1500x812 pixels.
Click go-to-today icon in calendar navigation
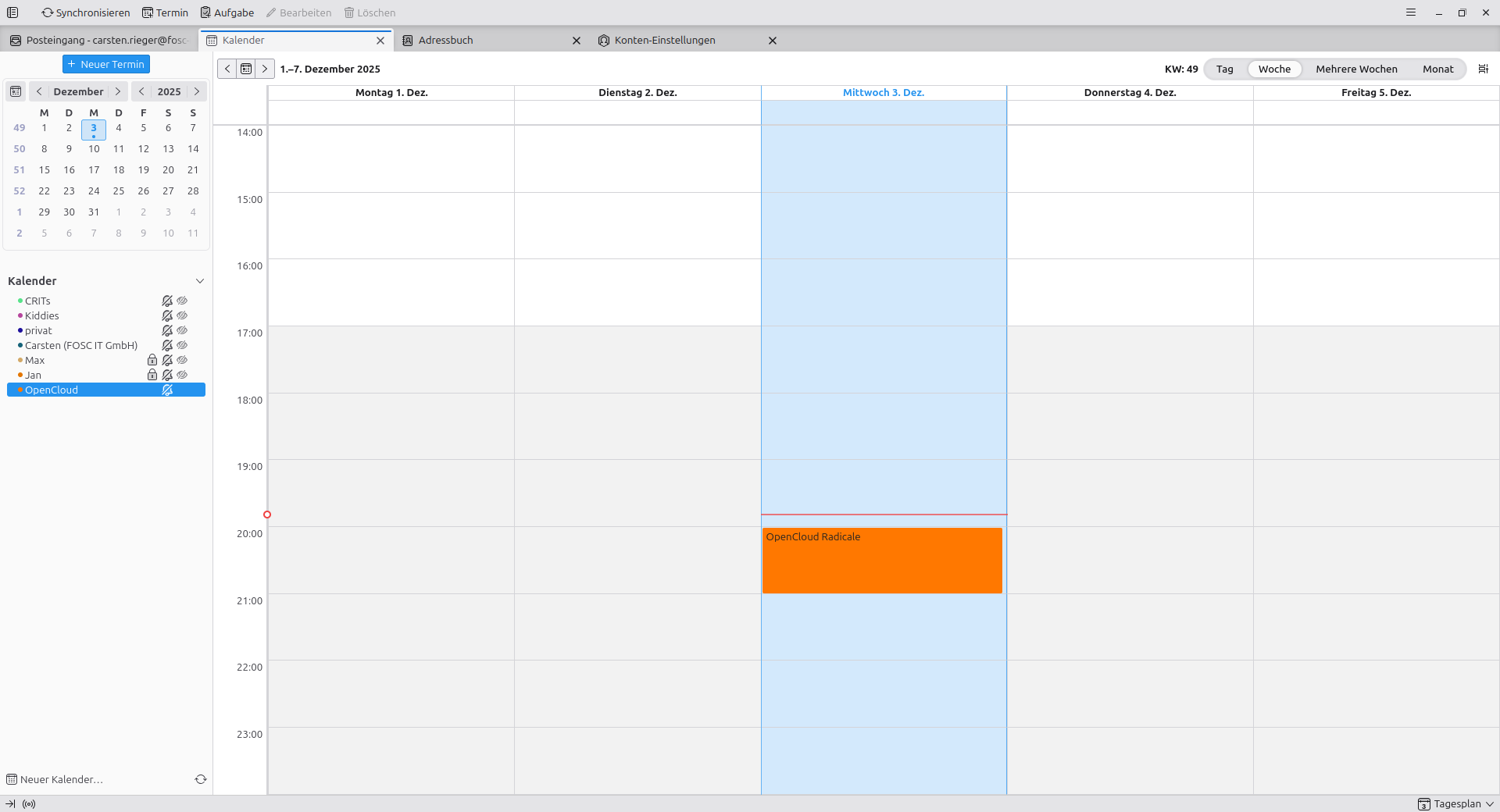click(246, 69)
